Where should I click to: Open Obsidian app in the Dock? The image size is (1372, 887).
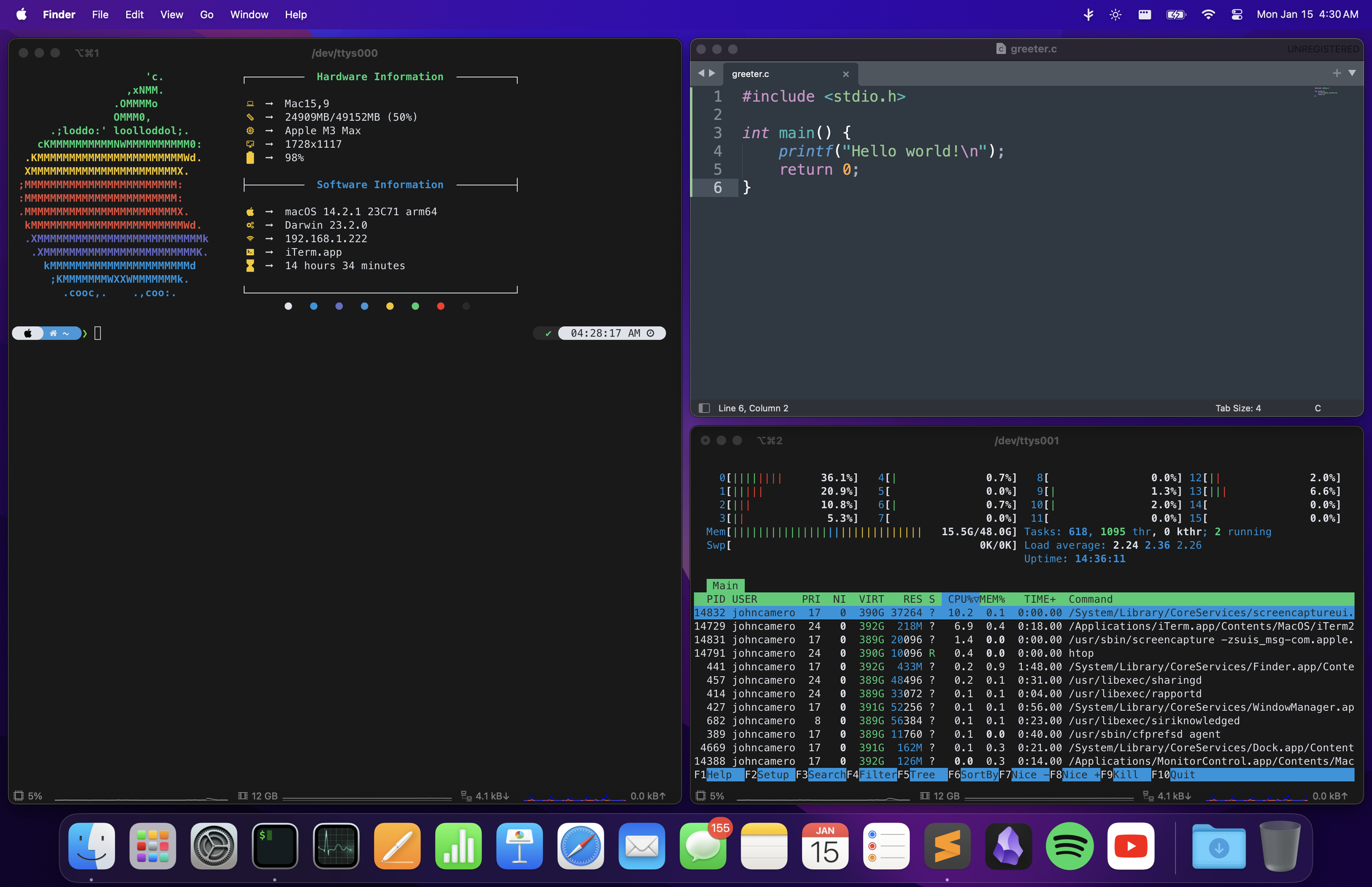(x=1008, y=845)
